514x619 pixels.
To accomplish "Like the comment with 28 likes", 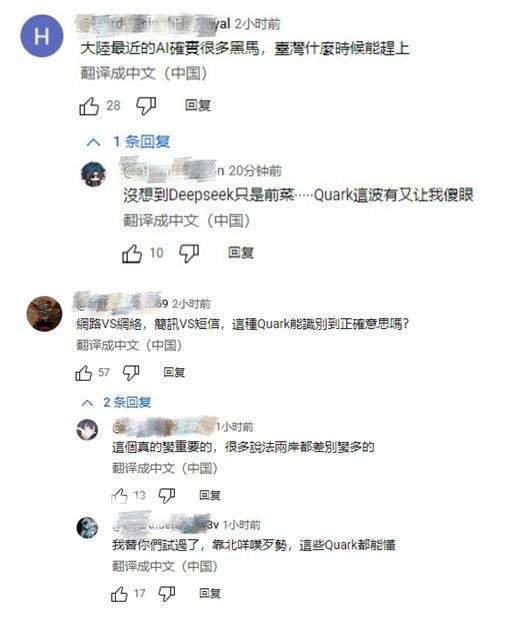I will [89, 106].
